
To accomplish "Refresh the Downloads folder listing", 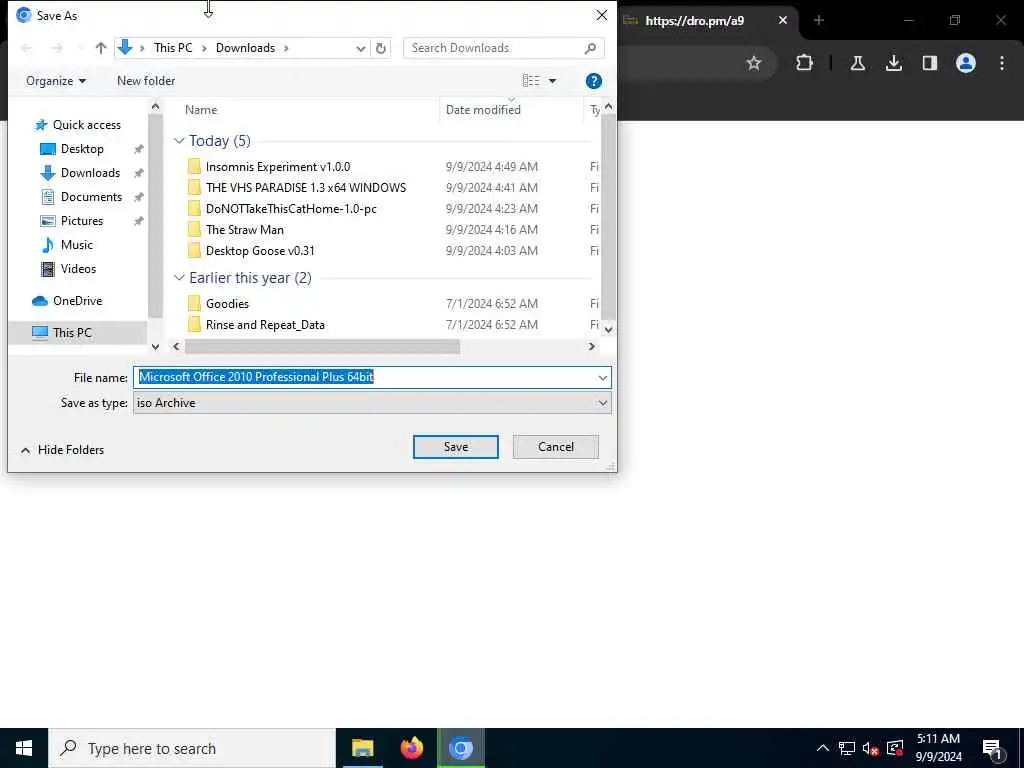I will pyautogui.click(x=381, y=48).
